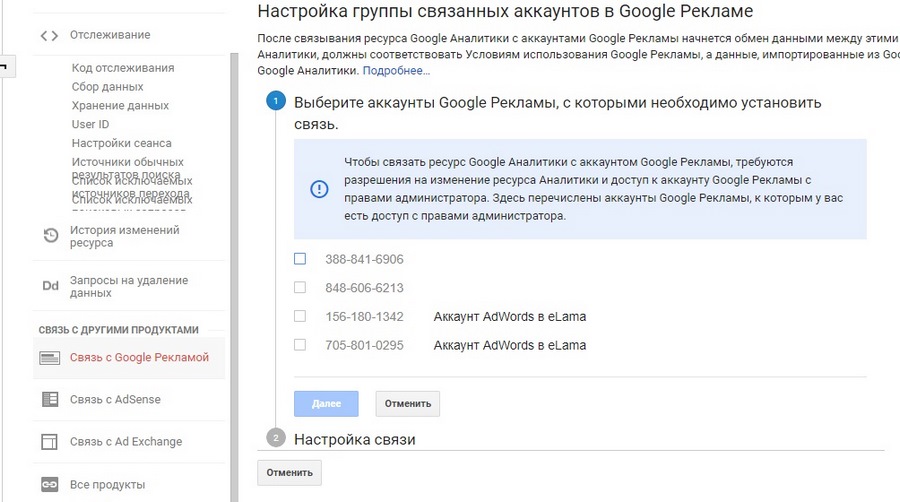The width and height of the screenshot is (900, 502).
Task: Click label Аккаунт AdWords в eLama for 705-801-0295
Action: pyautogui.click(x=510, y=345)
